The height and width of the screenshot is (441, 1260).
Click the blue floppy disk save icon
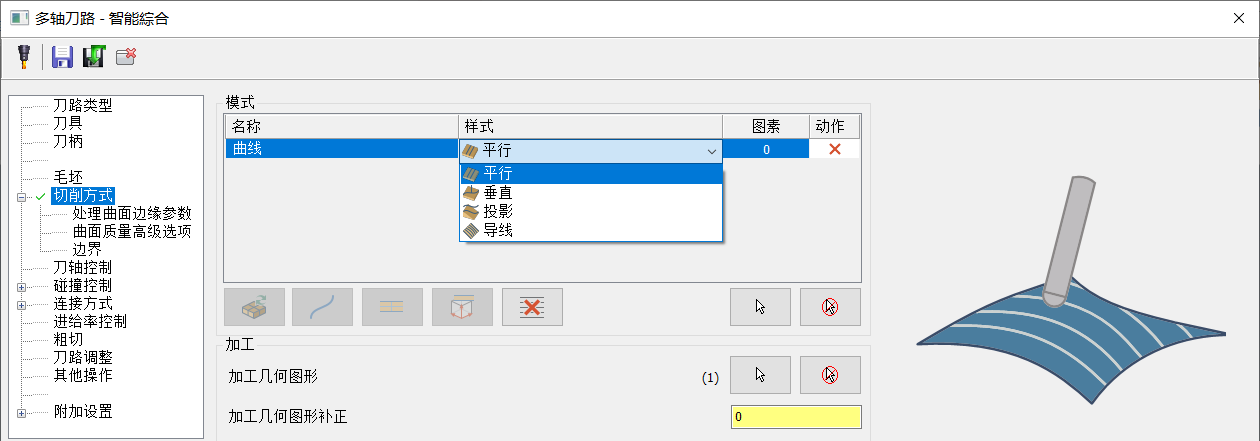62,57
